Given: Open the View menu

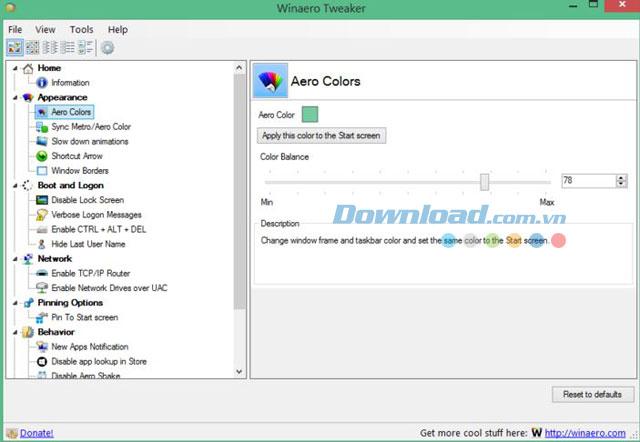Looking at the screenshot, I should tap(46, 30).
